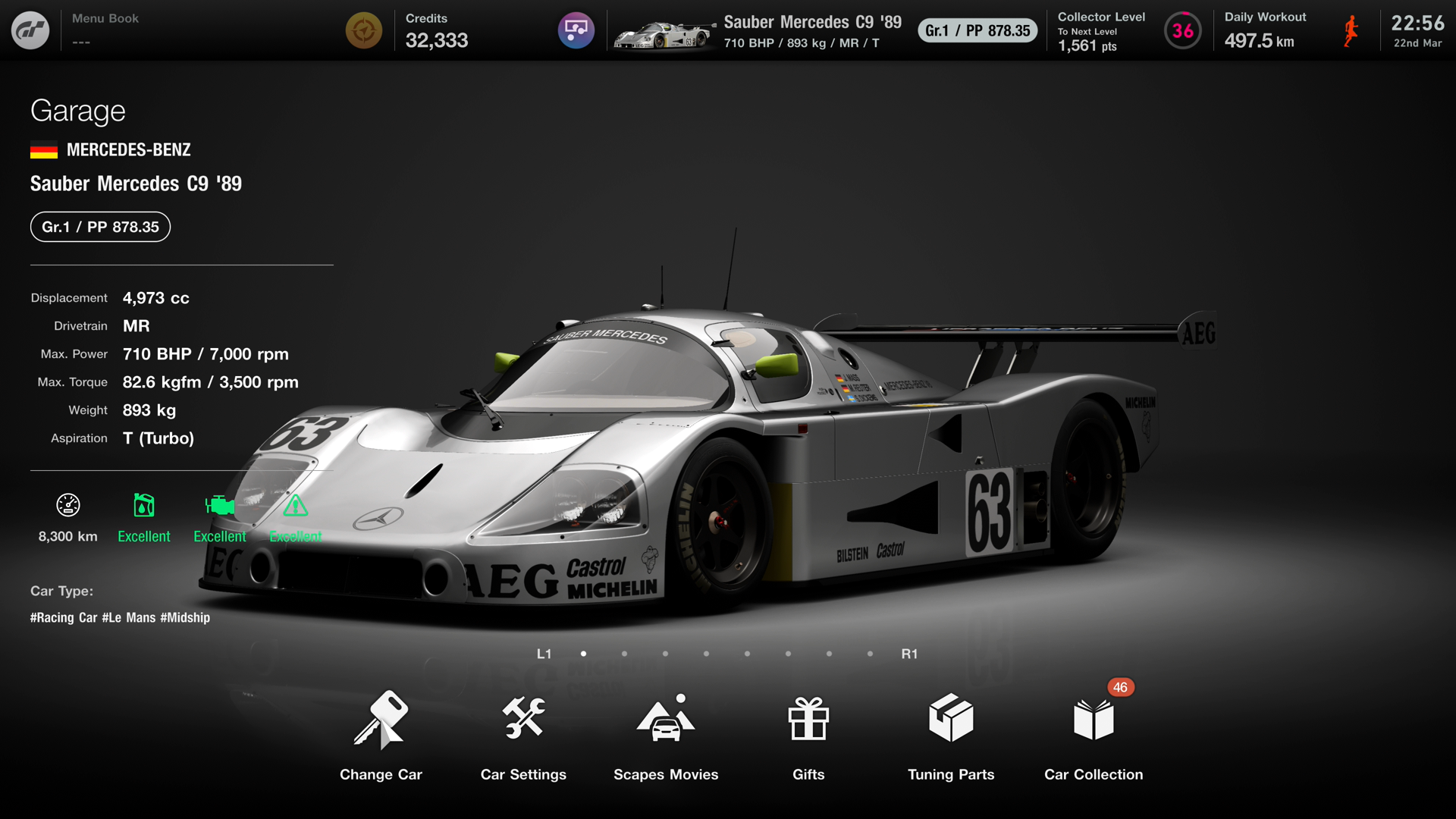Select the last page dot
The width and height of the screenshot is (1456, 819).
[x=870, y=654]
